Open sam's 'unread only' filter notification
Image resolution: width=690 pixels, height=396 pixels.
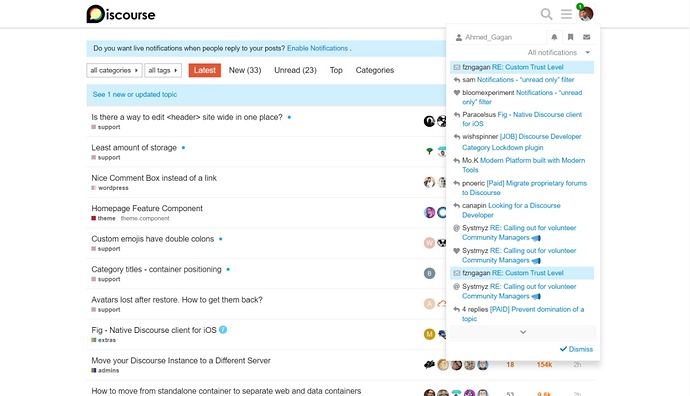tap(522, 80)
